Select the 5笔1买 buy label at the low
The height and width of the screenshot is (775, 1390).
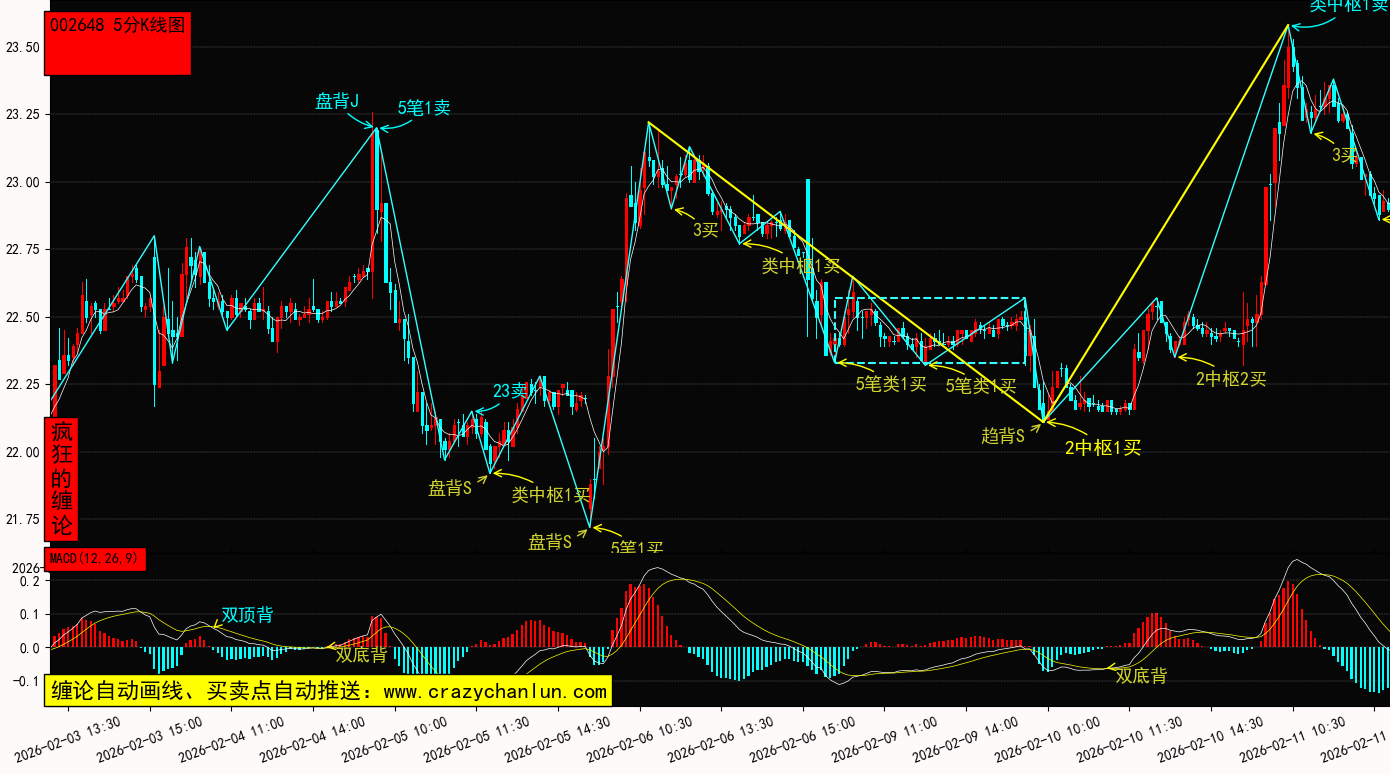[x=637, y=547]
